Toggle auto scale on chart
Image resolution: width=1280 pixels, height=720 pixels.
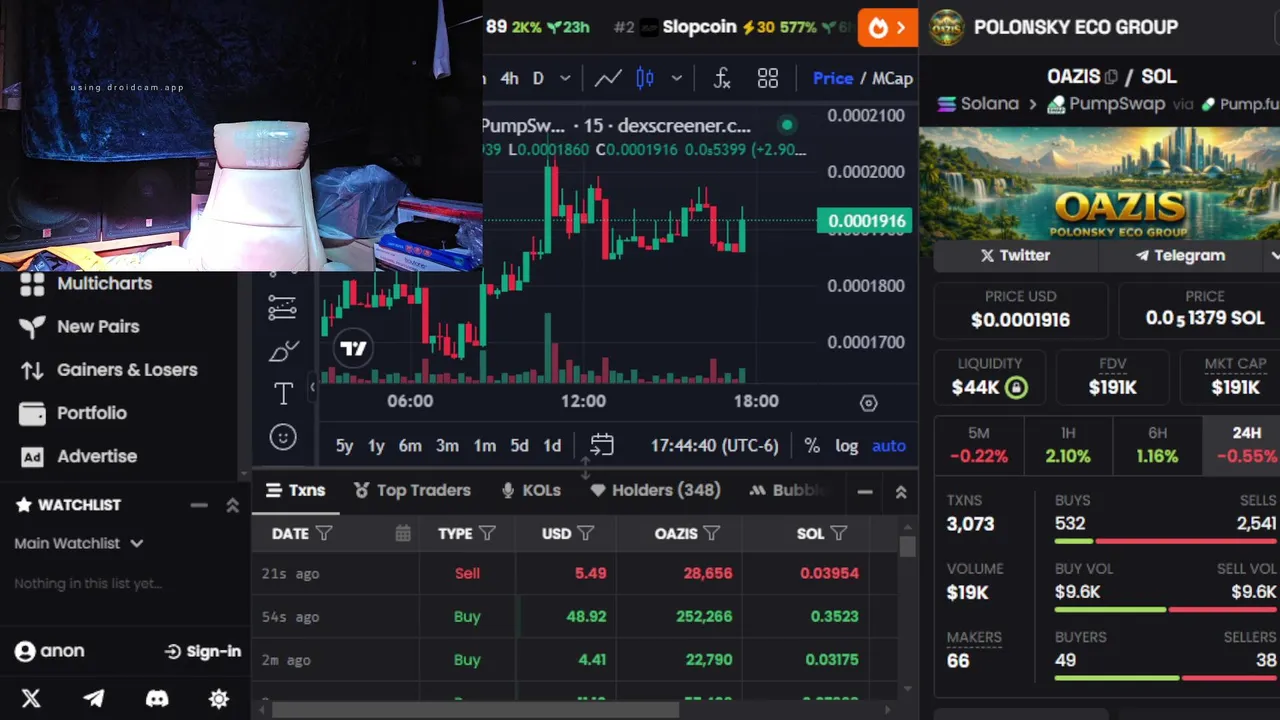click(889, 446)
